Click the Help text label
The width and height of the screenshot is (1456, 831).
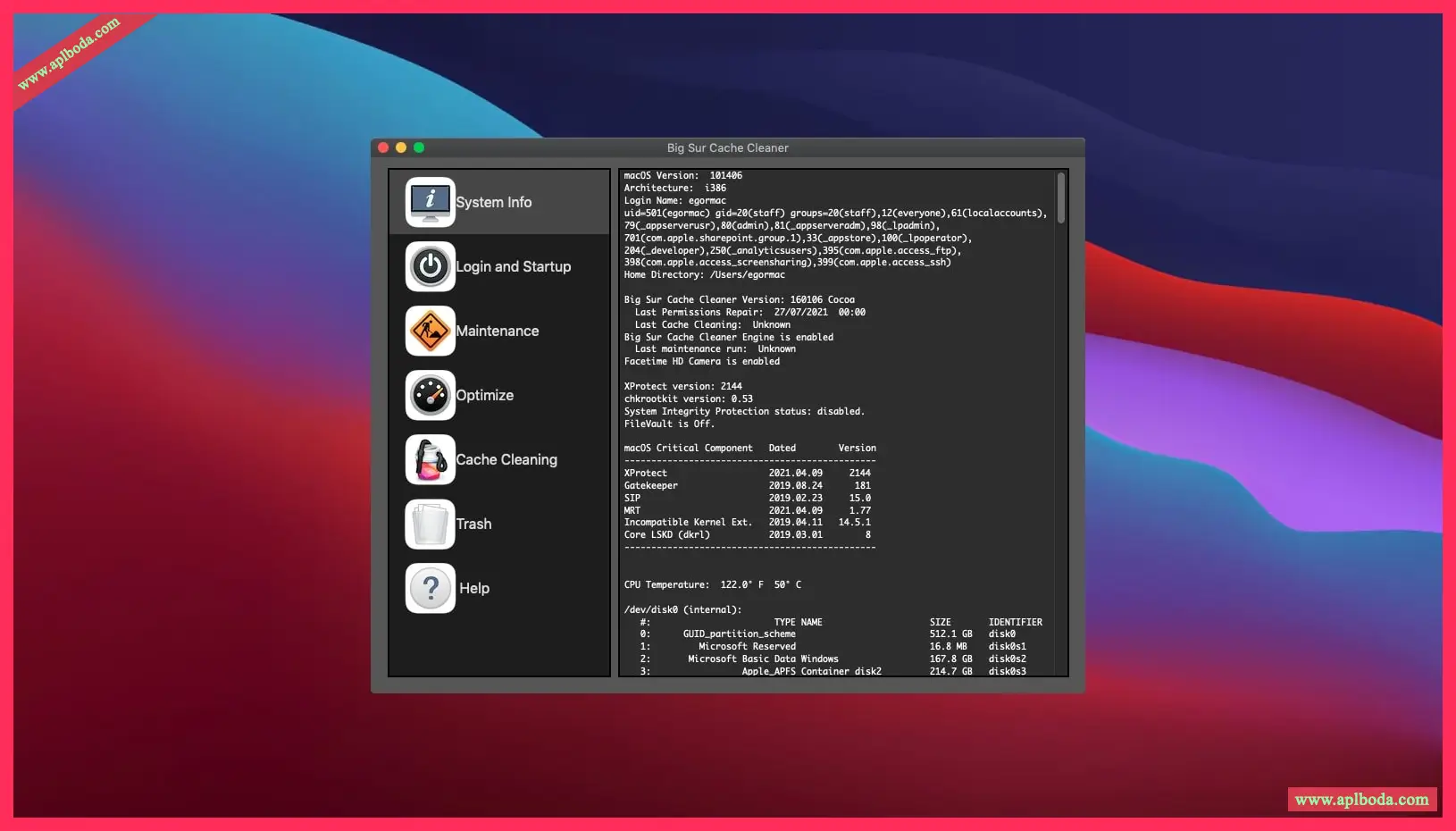(x=473, y=589)
